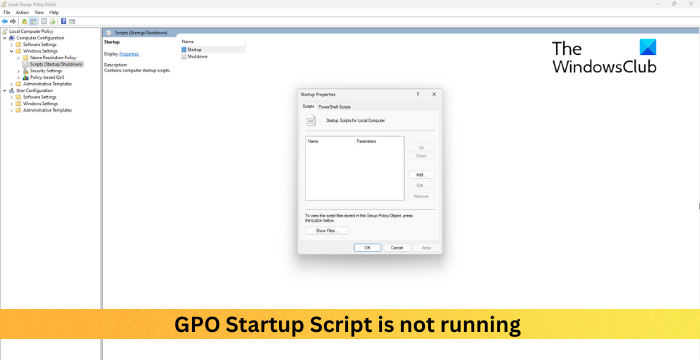Switch to the PowerShell Scripts tab
Screen dimensions: 700x360
(x=334, y=107)
